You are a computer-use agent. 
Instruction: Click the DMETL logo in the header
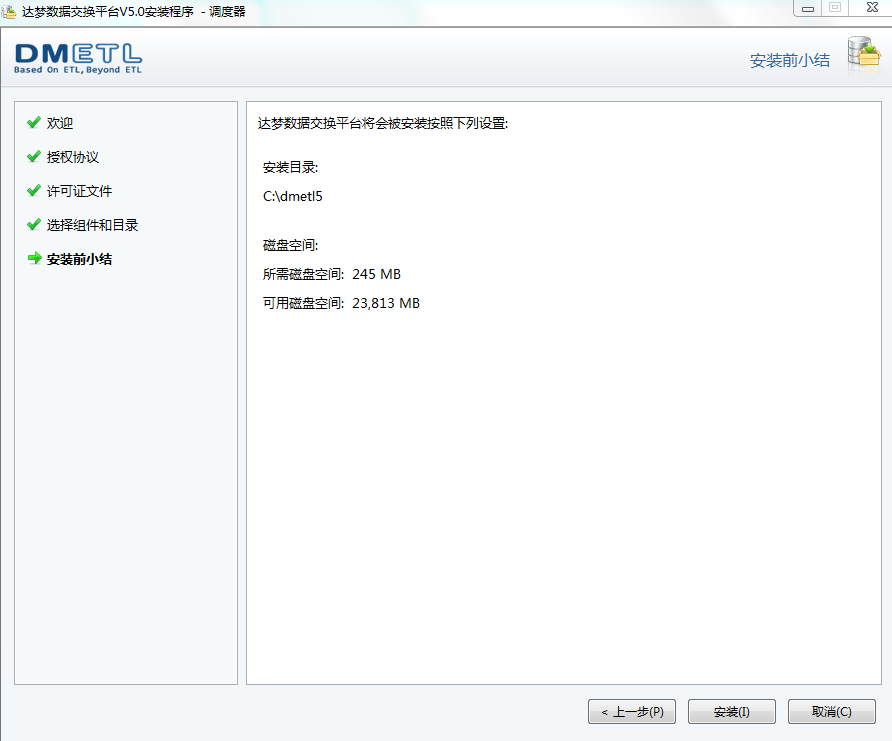coord(78,58)
